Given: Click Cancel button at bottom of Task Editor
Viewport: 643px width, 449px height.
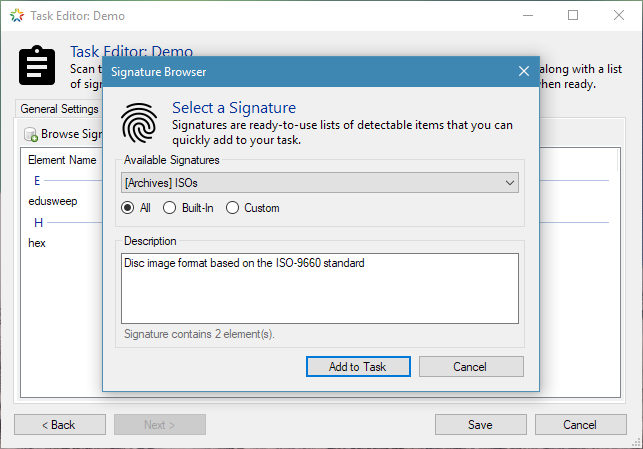Looking at the screenshot, I should 581,424.
